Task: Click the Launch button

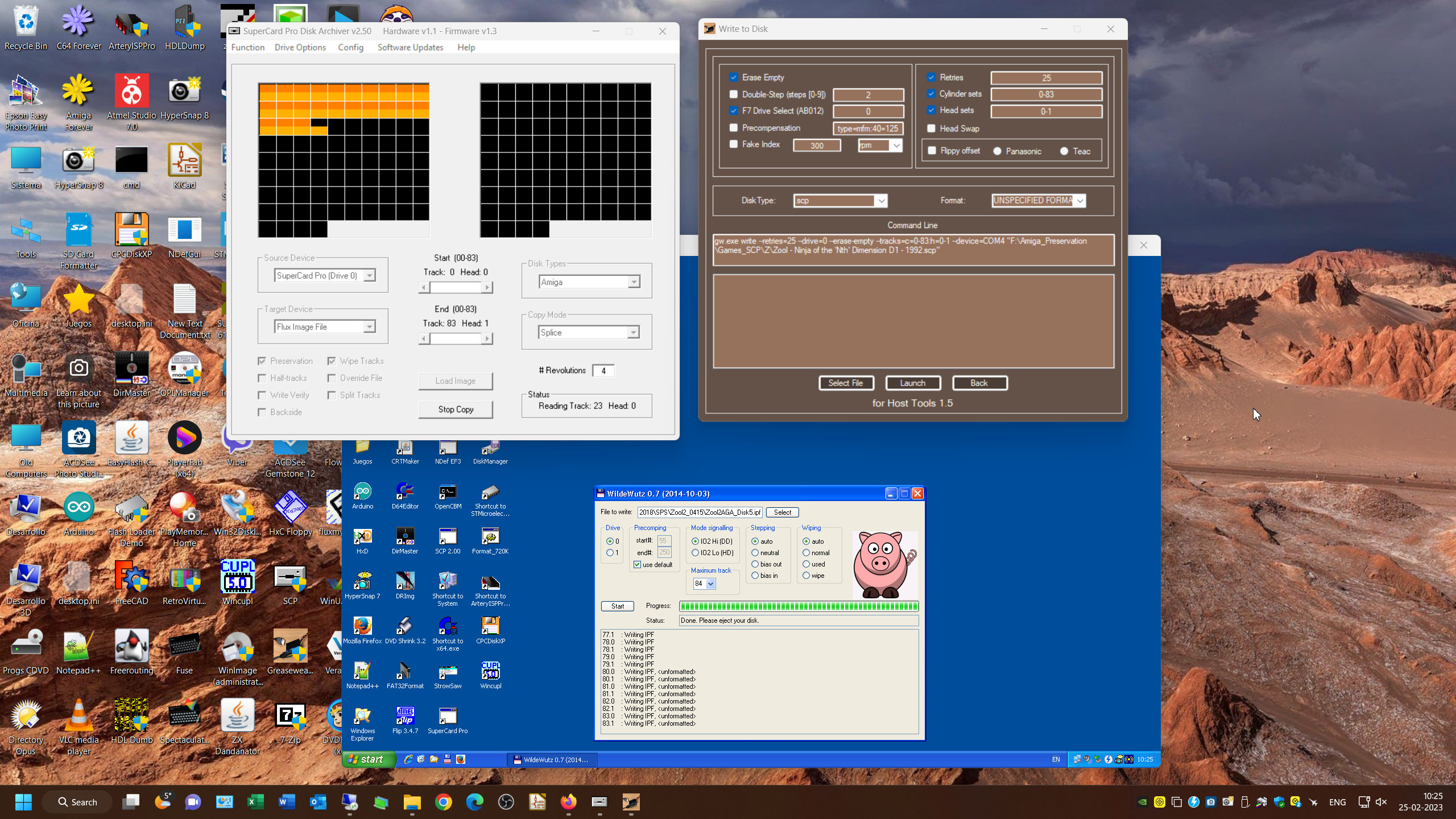Action: [x=913, y=383]
